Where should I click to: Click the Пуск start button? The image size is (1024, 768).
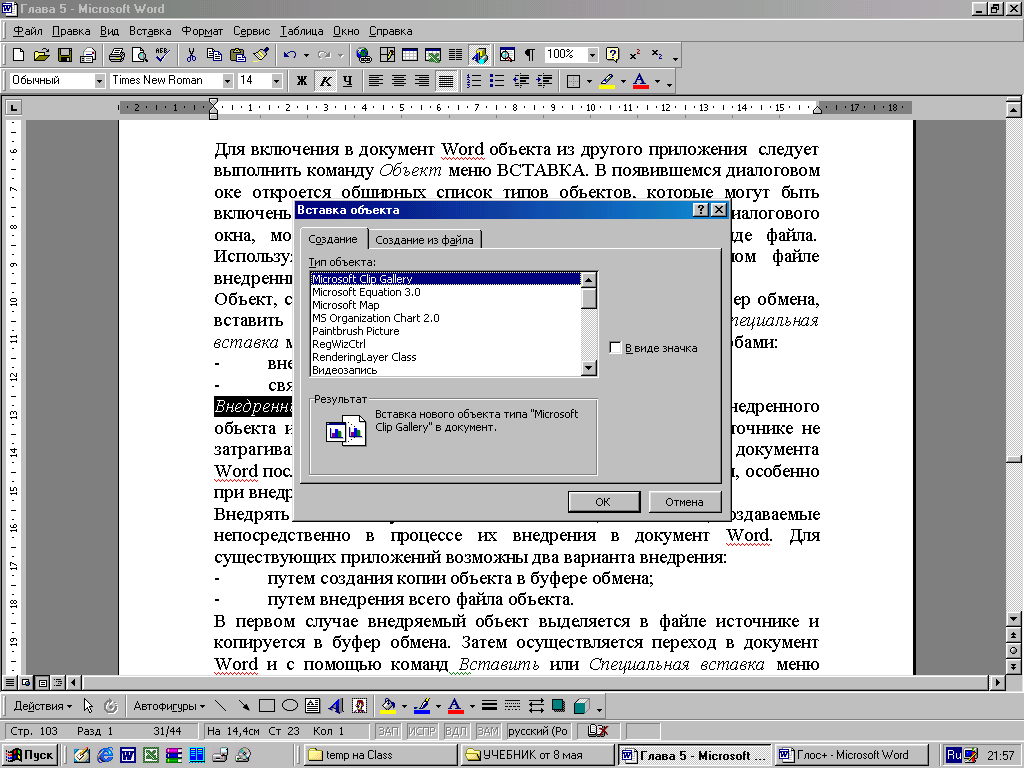coord(30,755)
